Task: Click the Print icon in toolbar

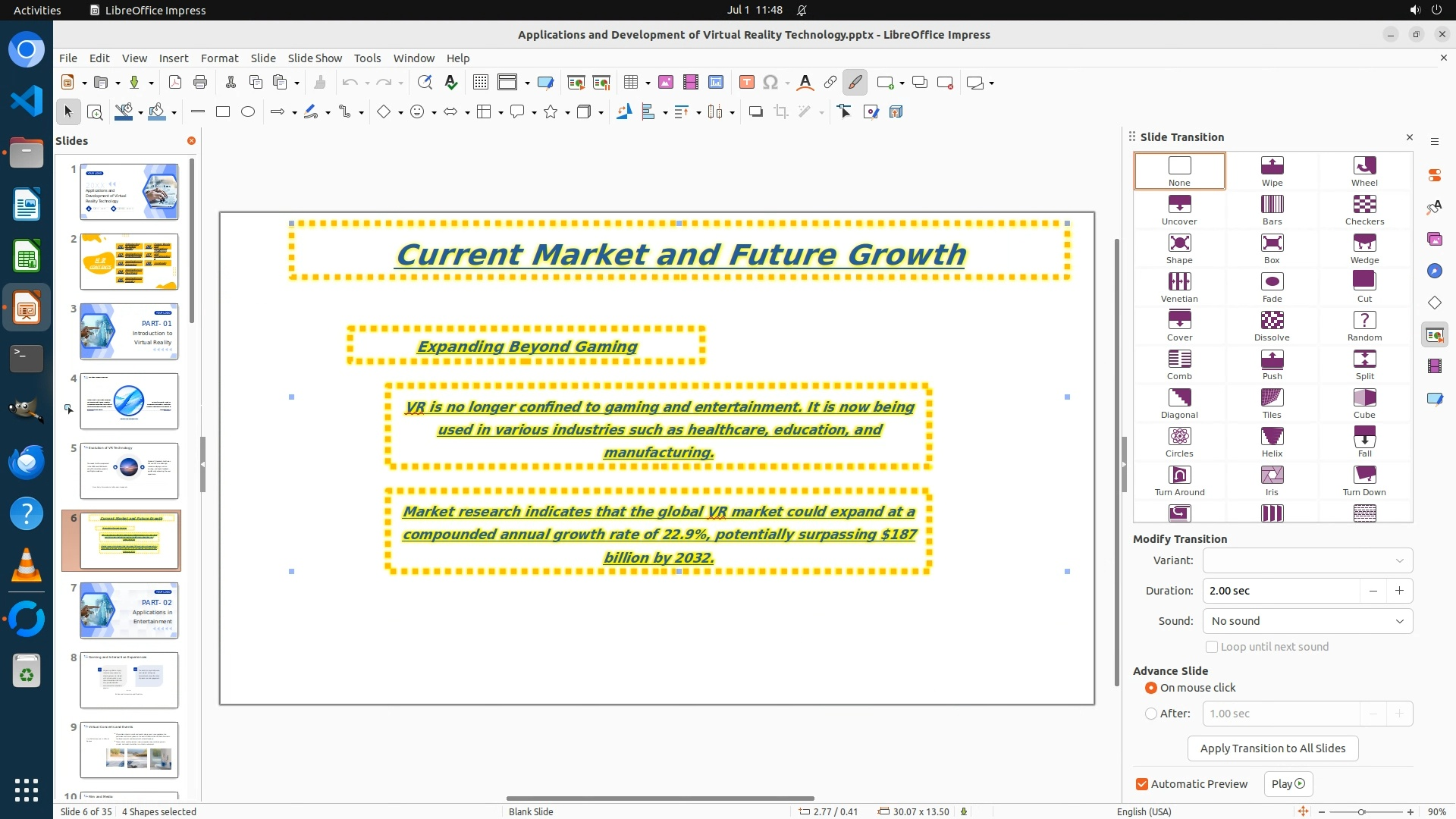Action: tap(200, 83)
